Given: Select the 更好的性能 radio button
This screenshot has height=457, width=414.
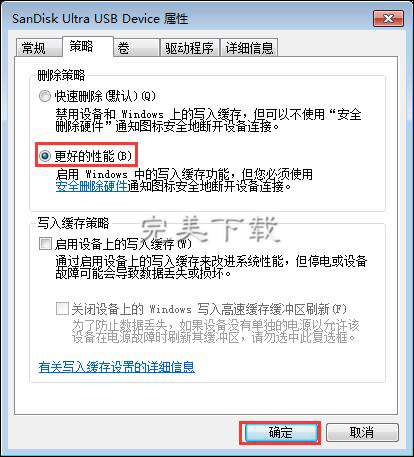Looking at the screenshot, I should (x=45, y=156).
